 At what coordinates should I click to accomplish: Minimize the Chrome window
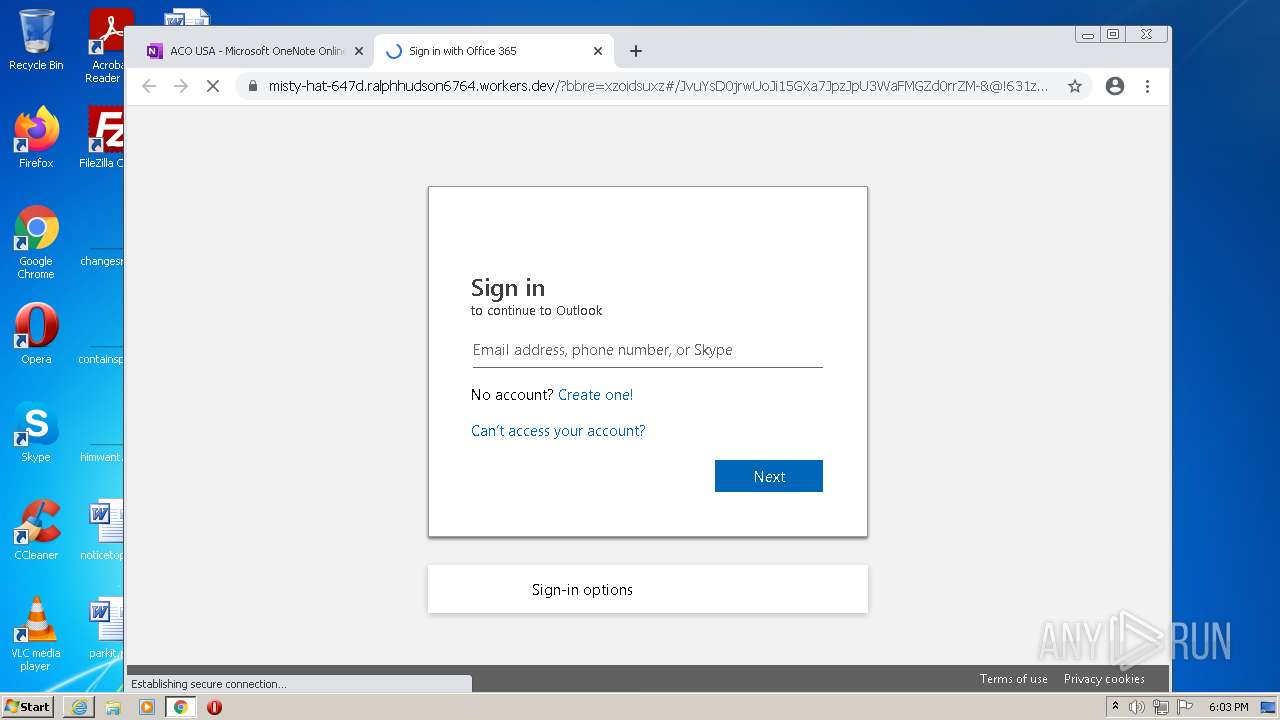1087,34
